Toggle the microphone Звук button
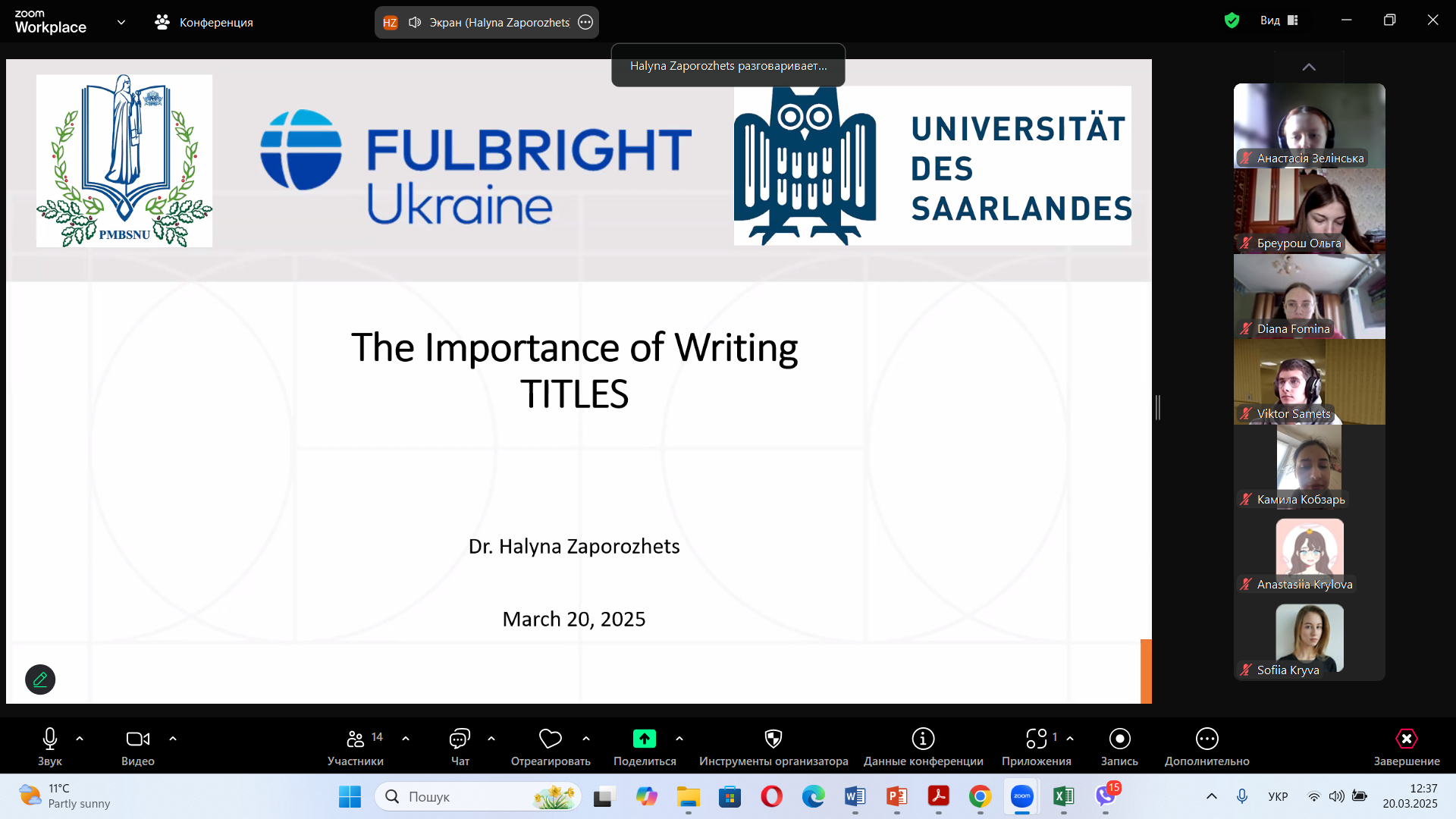 coord(50,747)
